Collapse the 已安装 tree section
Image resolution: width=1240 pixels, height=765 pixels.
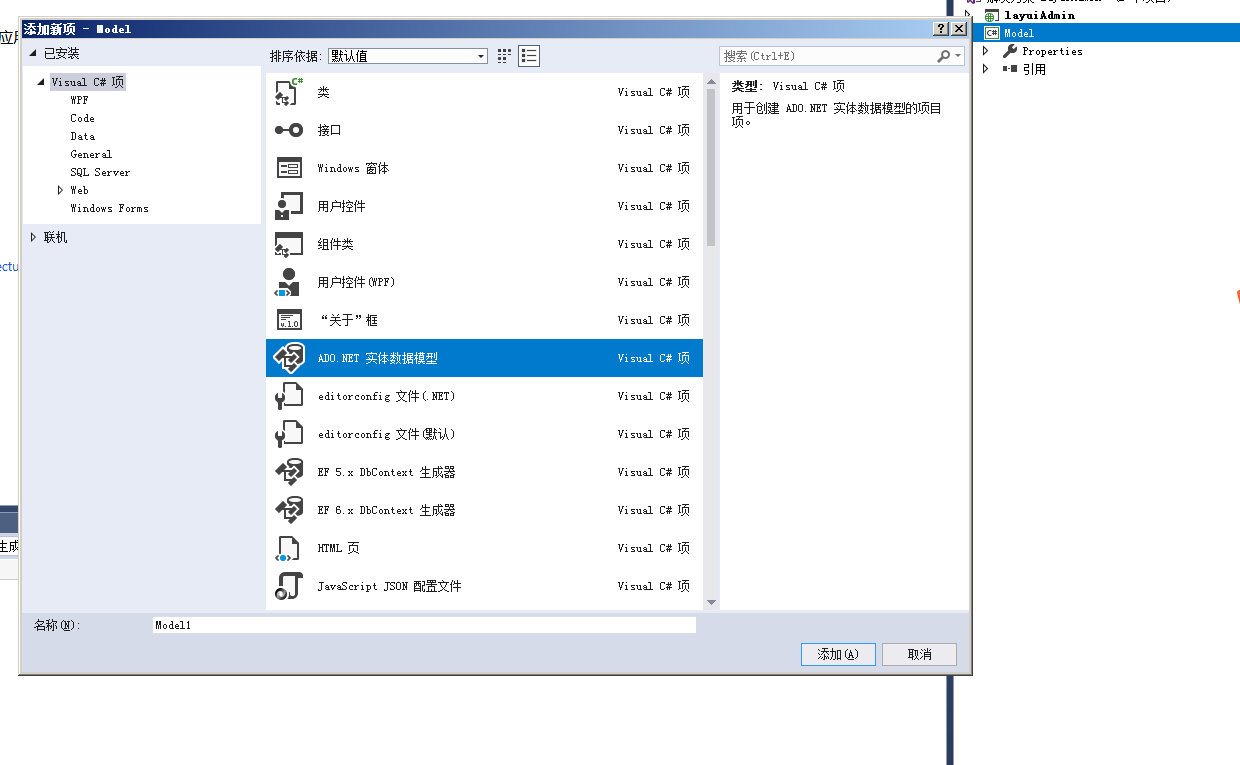click(33, 53)
